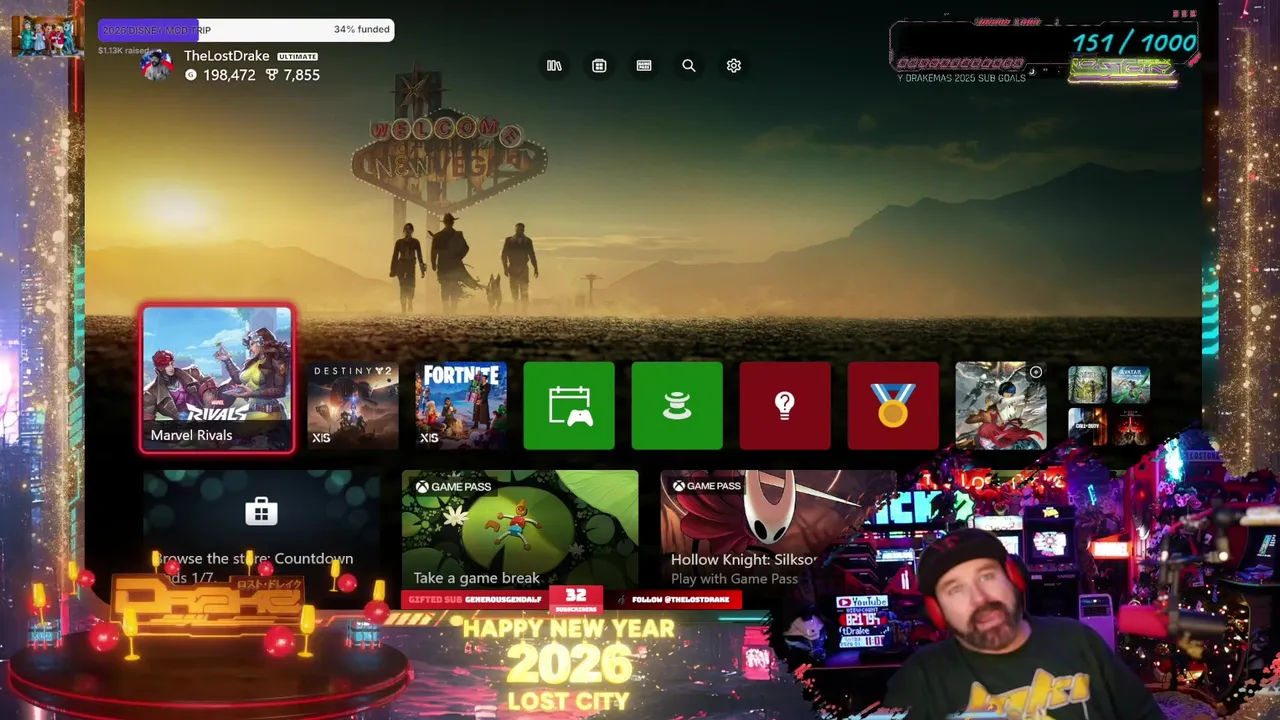Click the 7,855 trophy count

301,75
